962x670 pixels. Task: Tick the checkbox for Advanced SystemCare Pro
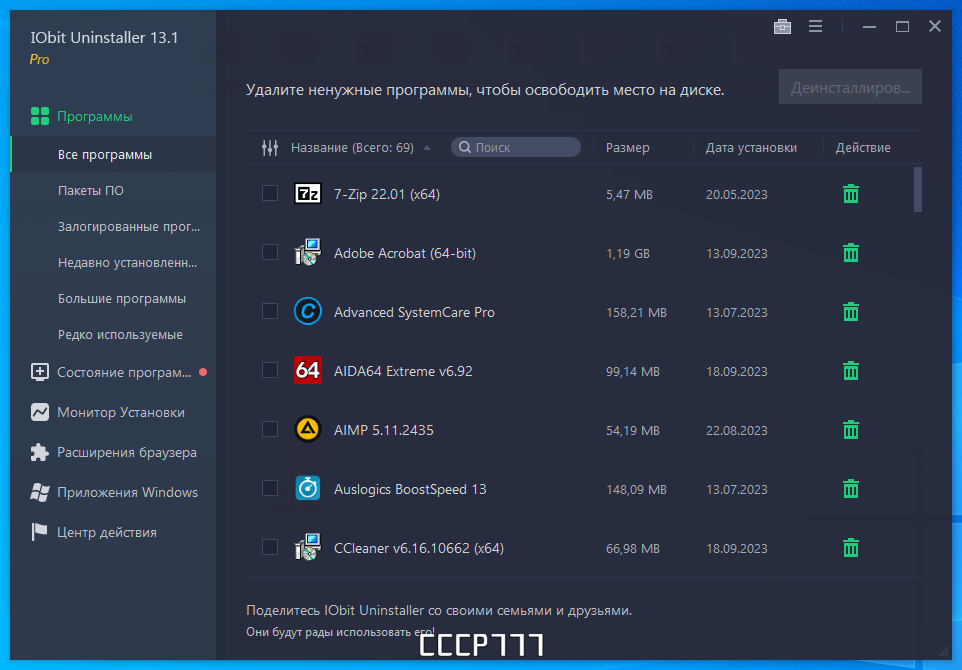(270, 311)
